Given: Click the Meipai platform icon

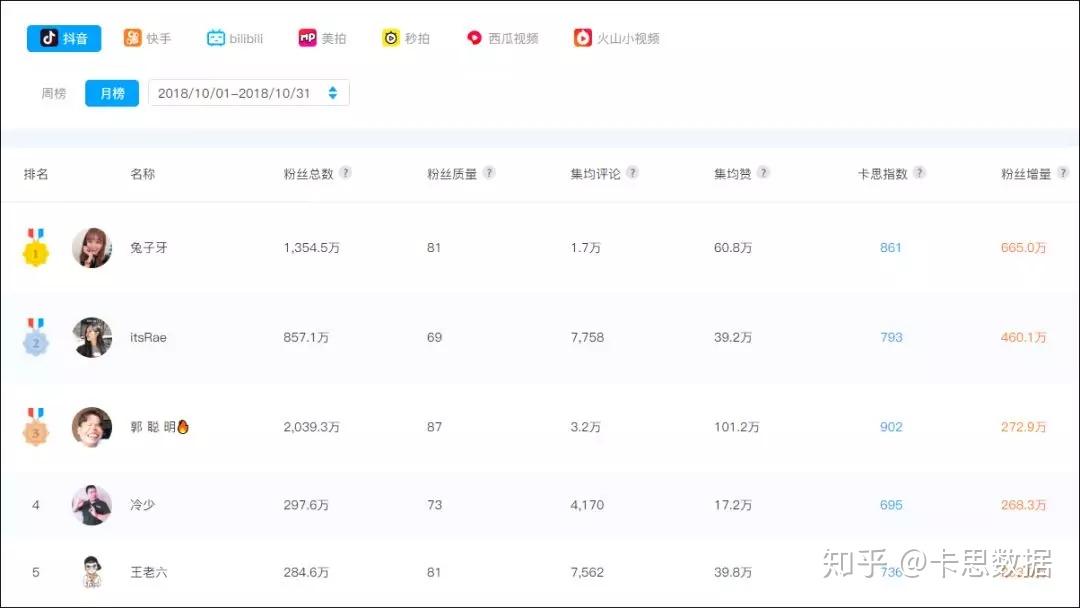Looking at the screenshot, I should coord(307,38).
